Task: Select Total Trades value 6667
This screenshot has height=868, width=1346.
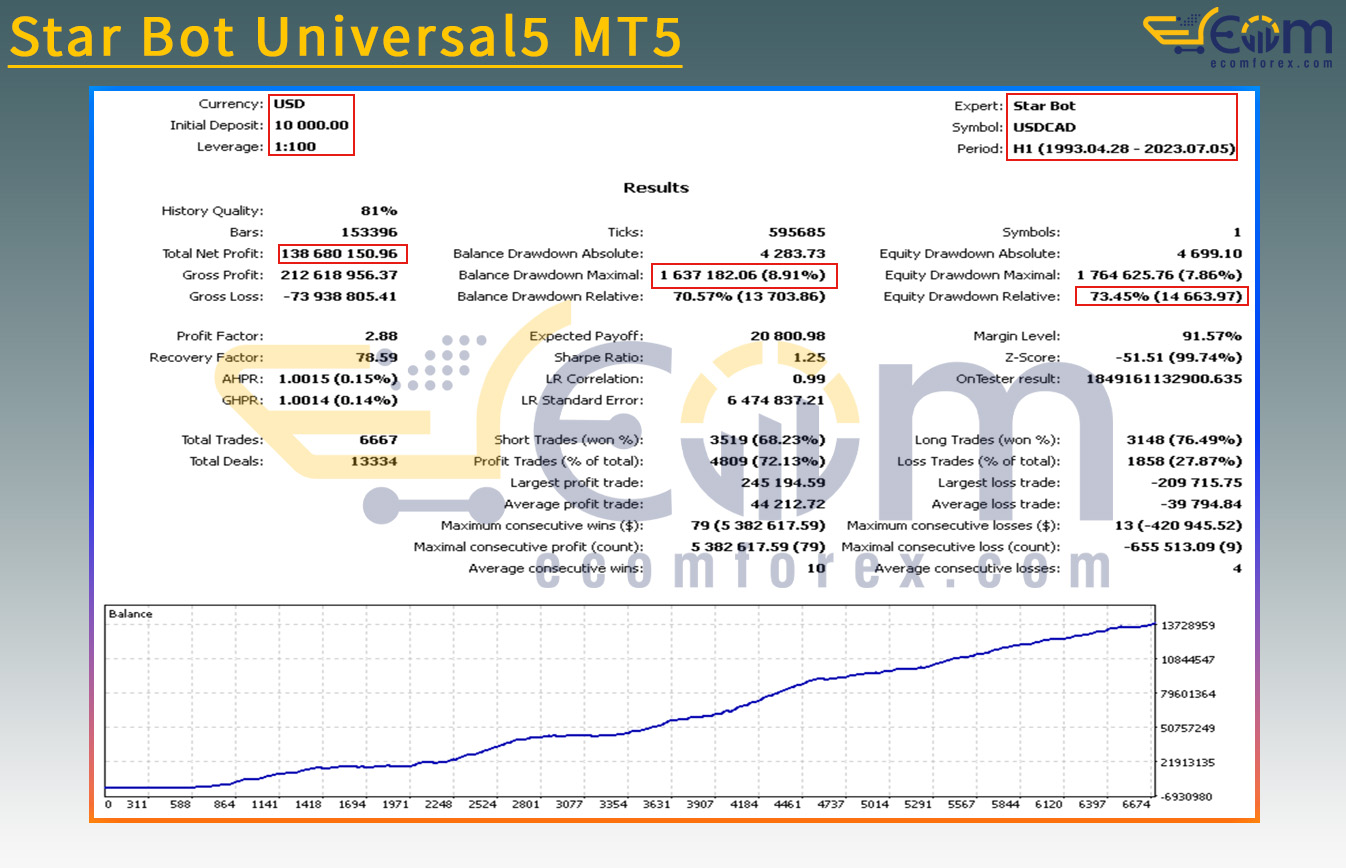Action: pyautogui.click(x=379, y=440)
